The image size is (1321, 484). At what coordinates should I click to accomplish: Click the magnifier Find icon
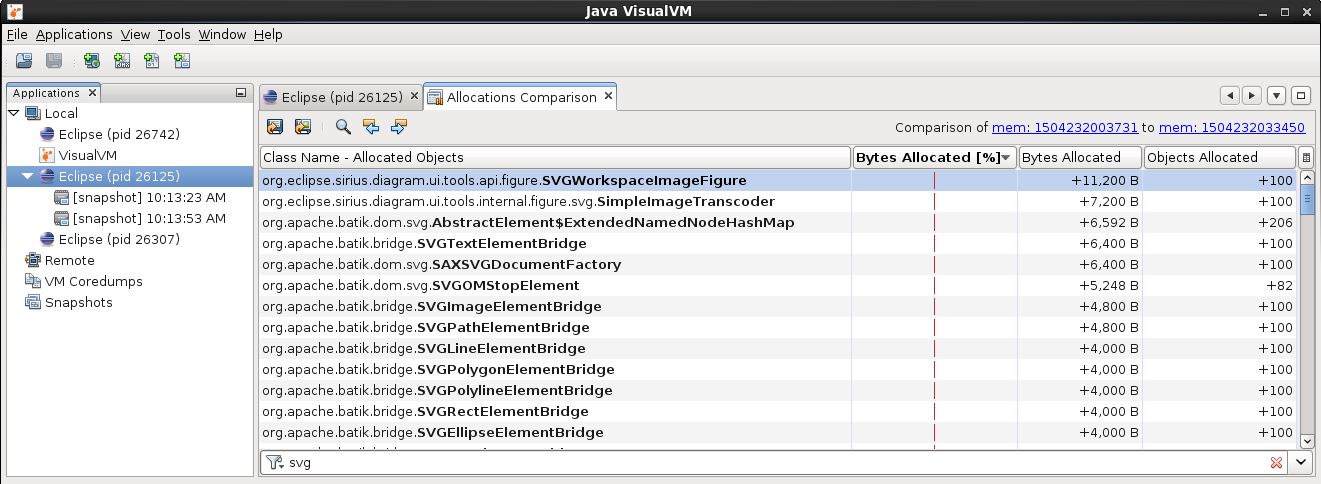pos(343,127)
